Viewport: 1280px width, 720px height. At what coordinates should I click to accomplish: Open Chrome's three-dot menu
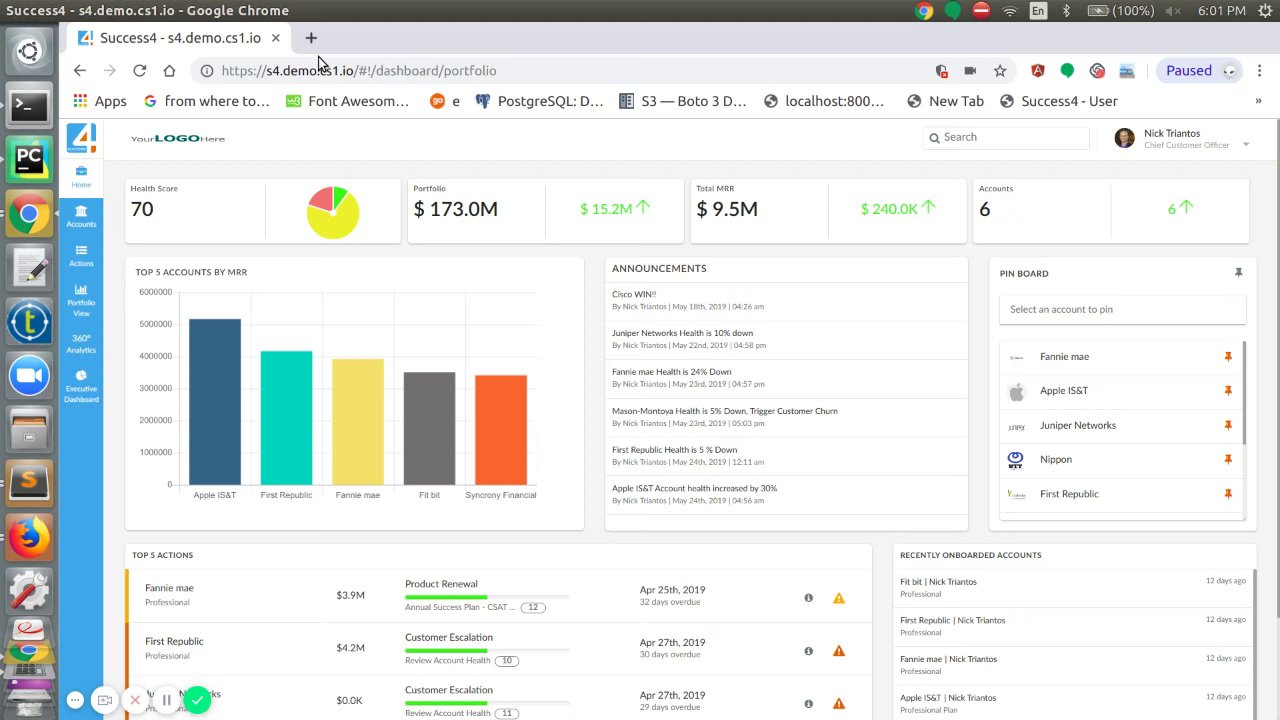click(1259, 71)
